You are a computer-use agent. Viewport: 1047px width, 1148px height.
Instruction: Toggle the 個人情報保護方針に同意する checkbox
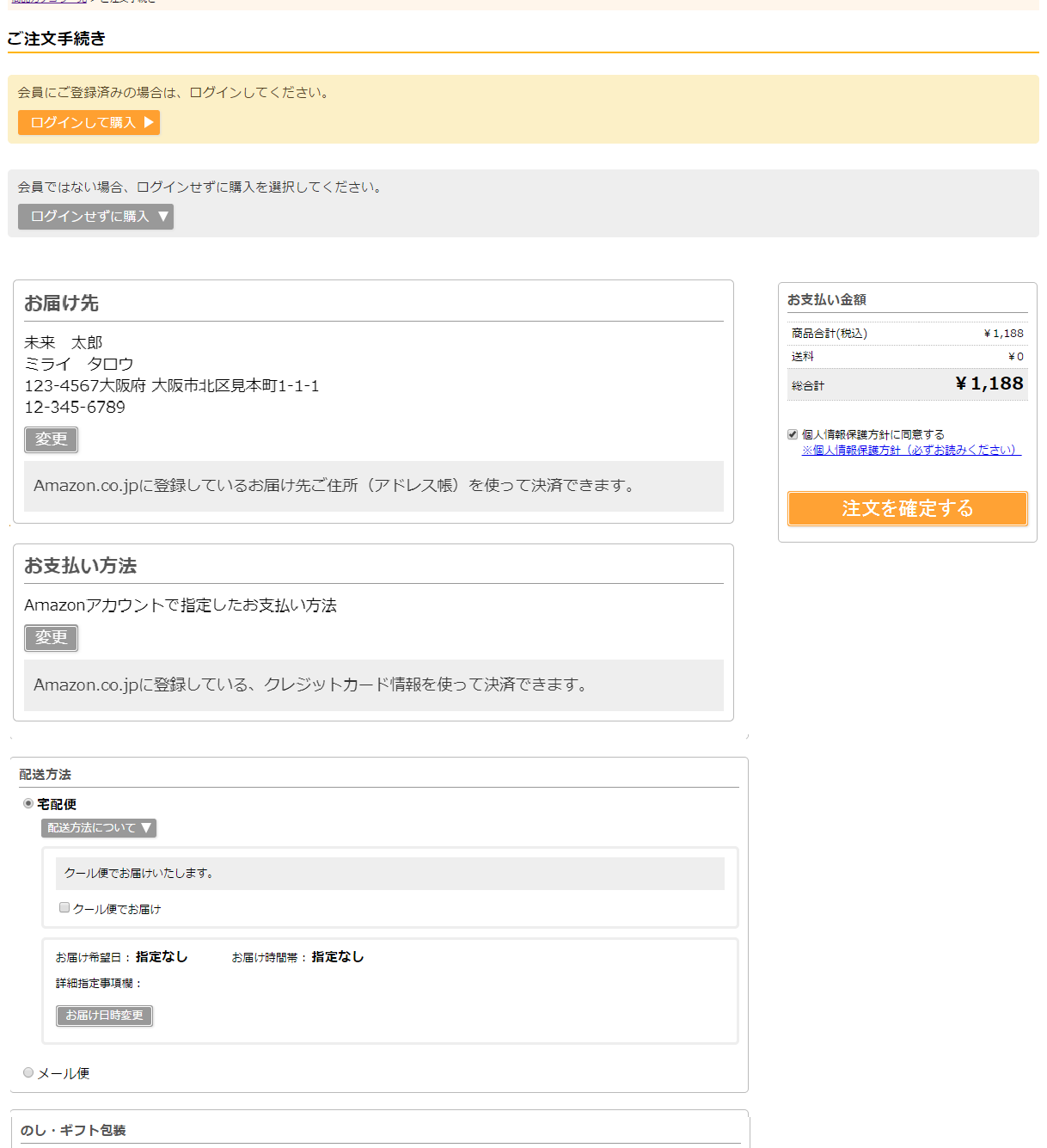(x=793, y=434)
